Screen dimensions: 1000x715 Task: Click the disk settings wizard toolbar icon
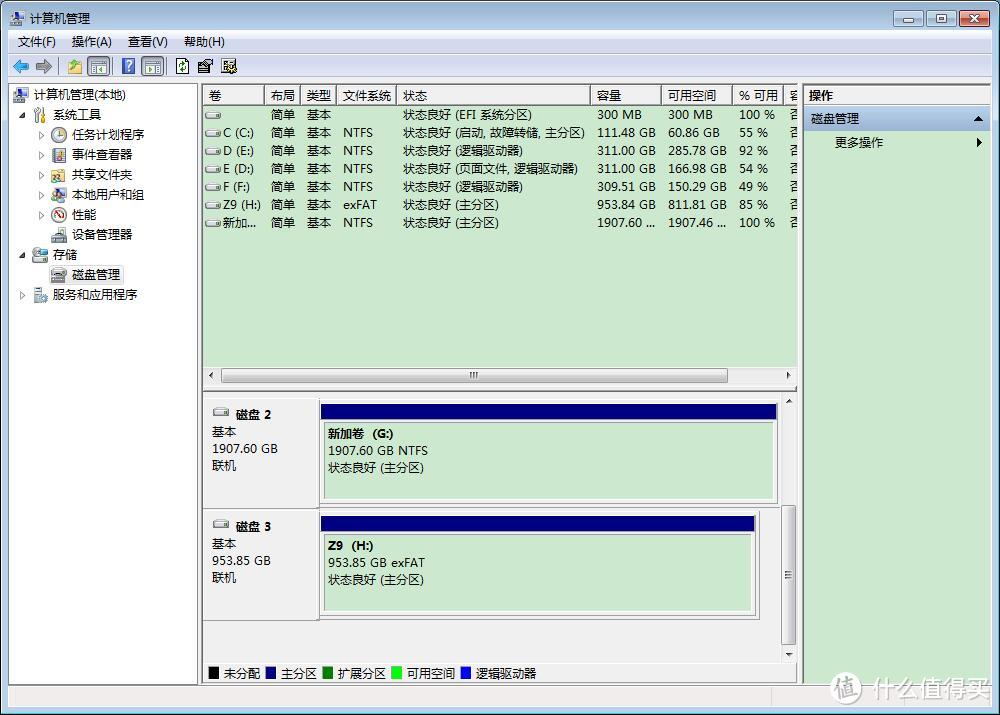point(229,66)
